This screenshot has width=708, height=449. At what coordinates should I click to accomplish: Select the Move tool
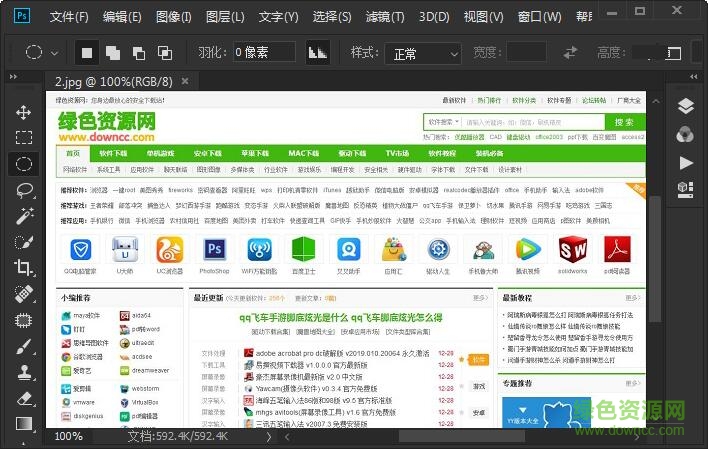click(24, 112)
